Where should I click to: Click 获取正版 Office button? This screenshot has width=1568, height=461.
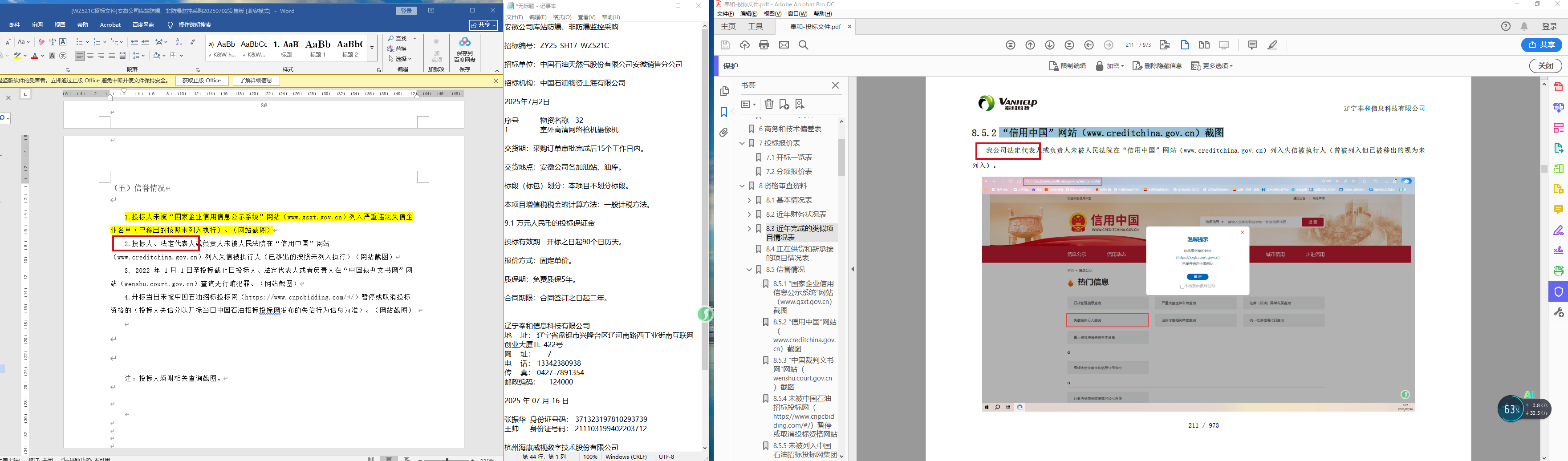202,80
